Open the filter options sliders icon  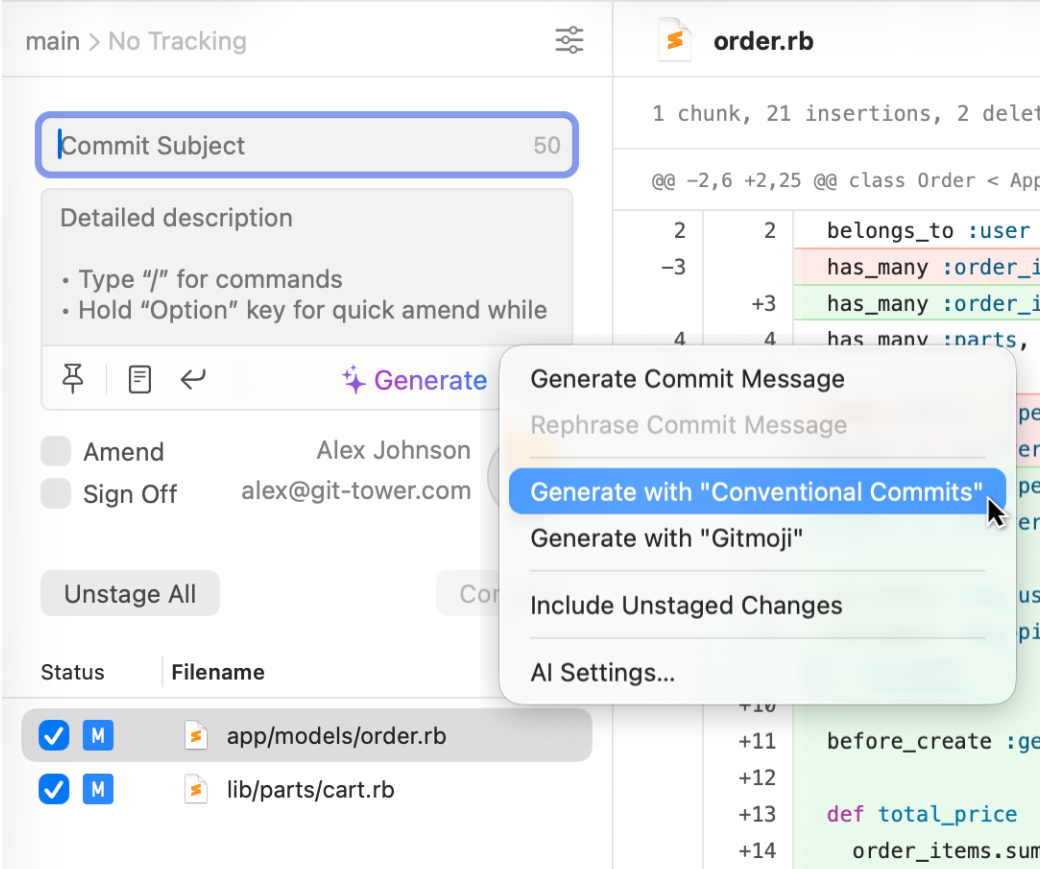pyautogui.click(x=569, y=41)
